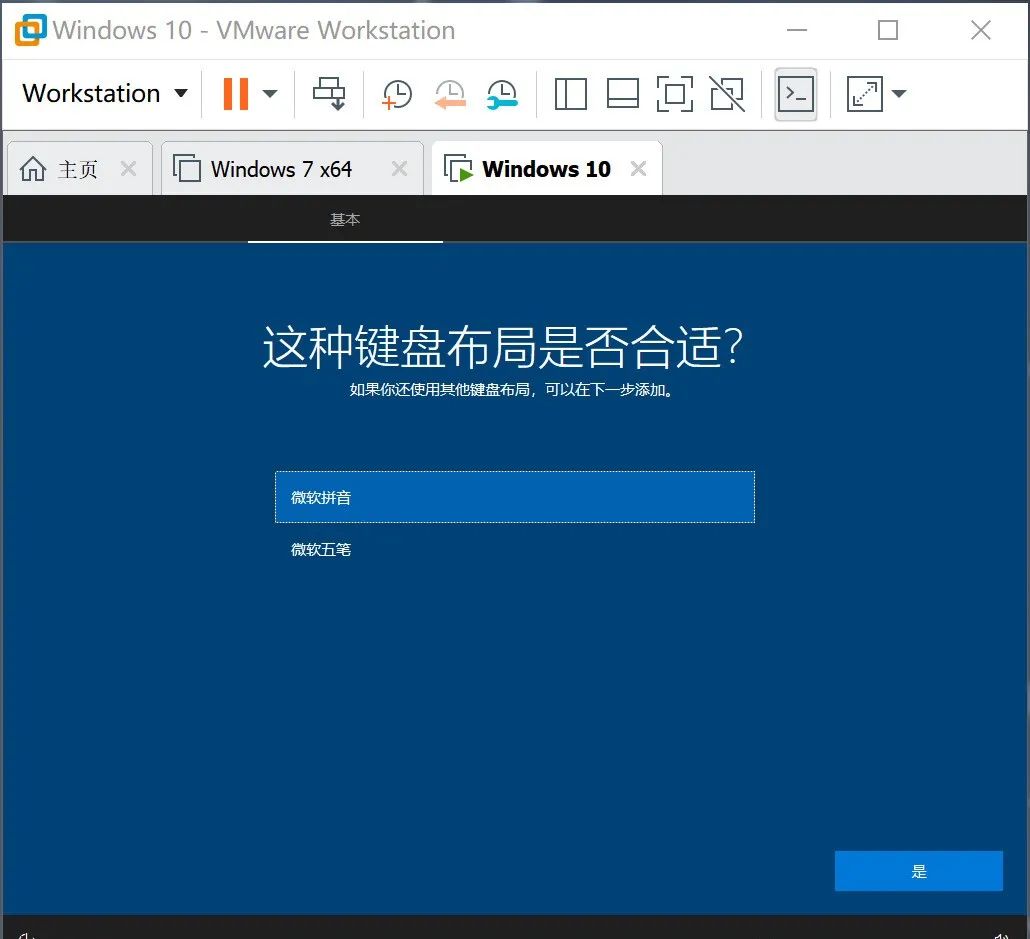Toggle the thumbnail bar visibility
The image size is (1030, 939).
click(623, 93)
